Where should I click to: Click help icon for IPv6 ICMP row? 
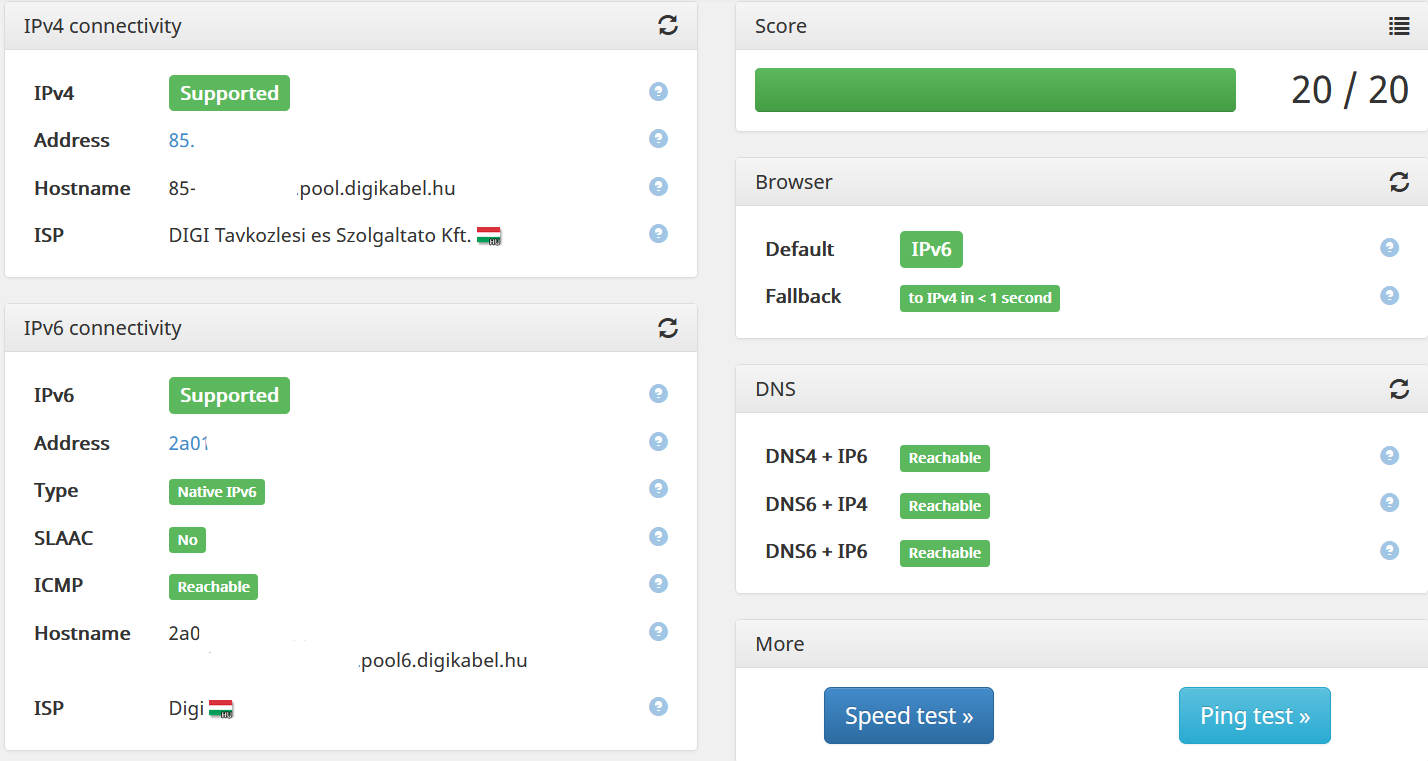tap(658, 584)
